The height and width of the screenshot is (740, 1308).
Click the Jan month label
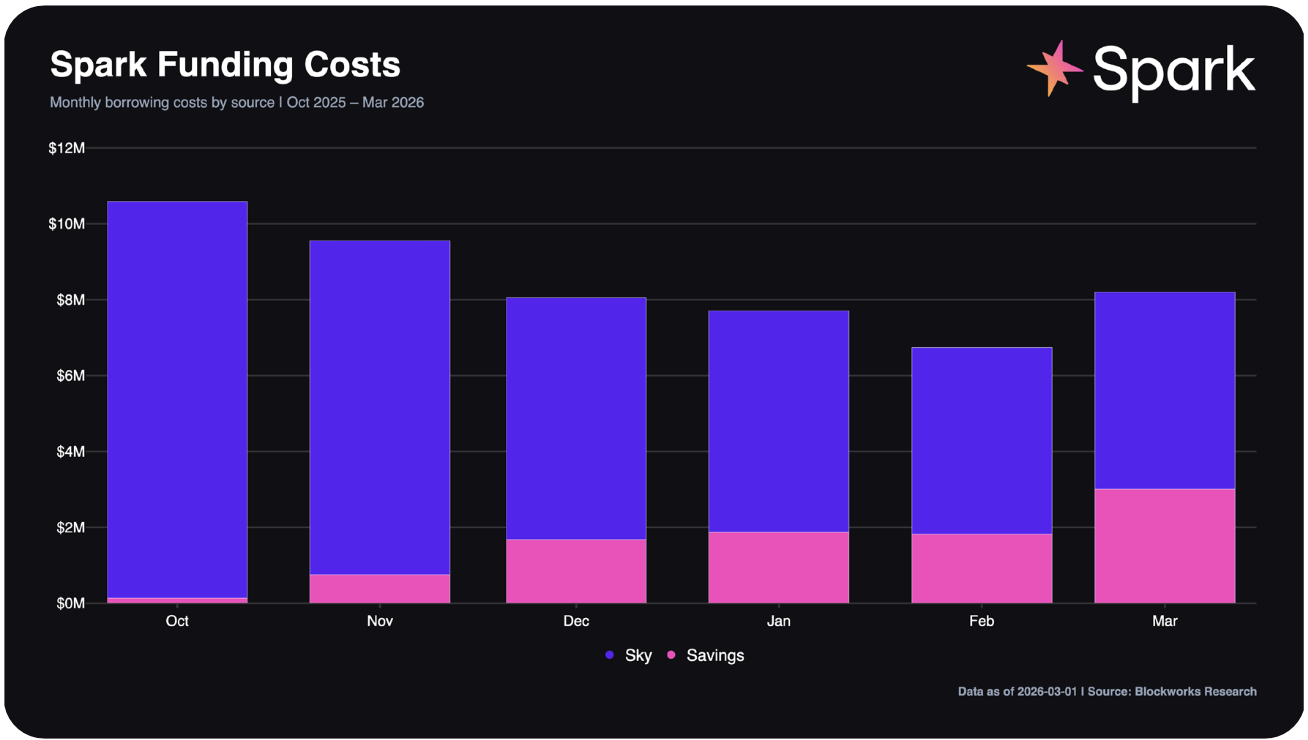point(779,621)
